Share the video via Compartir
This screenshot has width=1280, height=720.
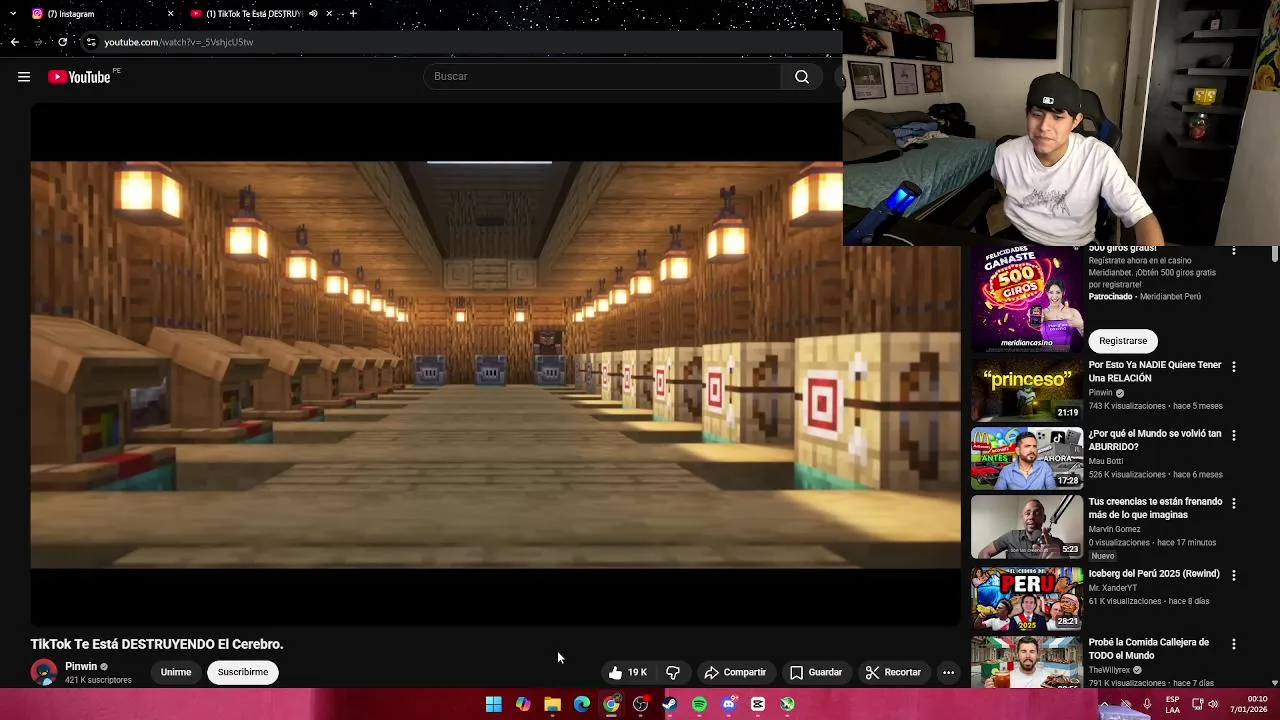click(x=735, y=673)
